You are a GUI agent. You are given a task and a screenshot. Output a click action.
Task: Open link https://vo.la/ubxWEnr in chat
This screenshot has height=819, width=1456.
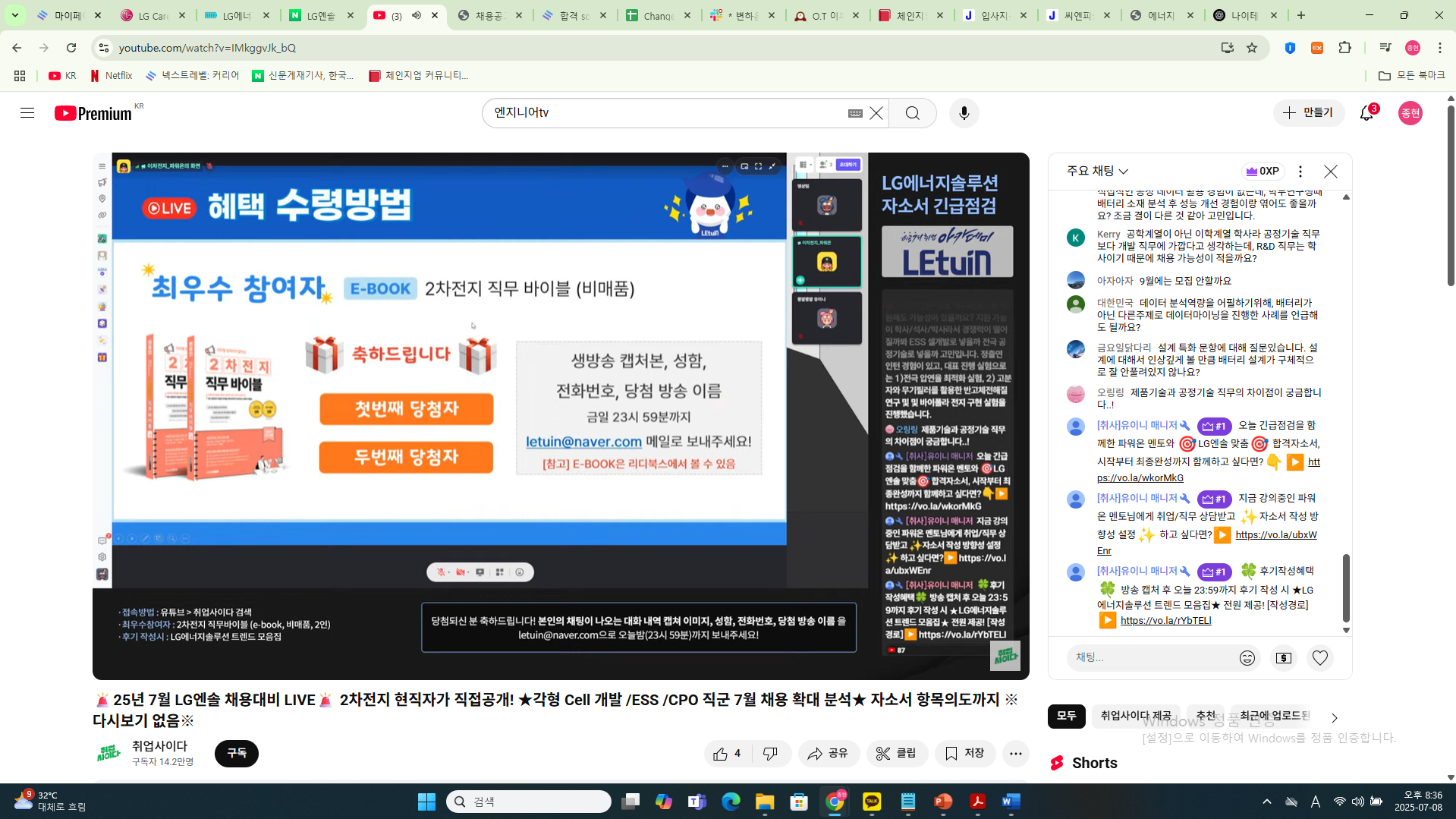pos(1276,535)
